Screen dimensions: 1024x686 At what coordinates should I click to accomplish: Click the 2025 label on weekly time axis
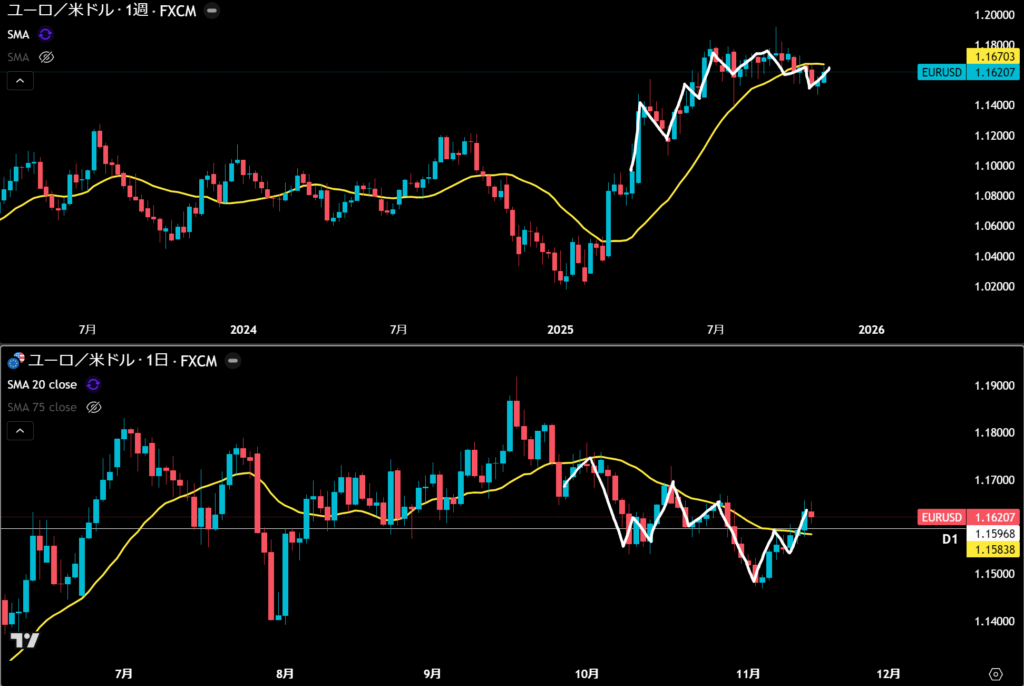coord(559,330)
